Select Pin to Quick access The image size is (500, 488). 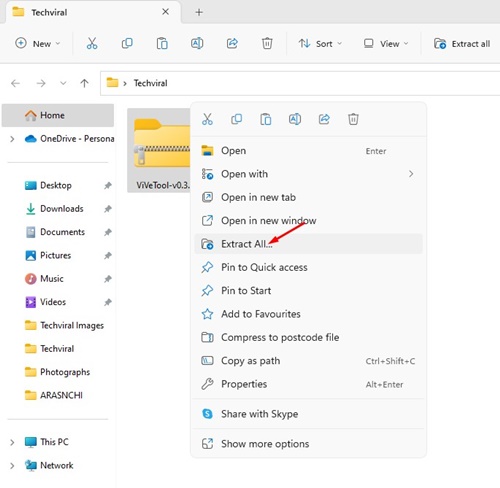pos(308,267)
